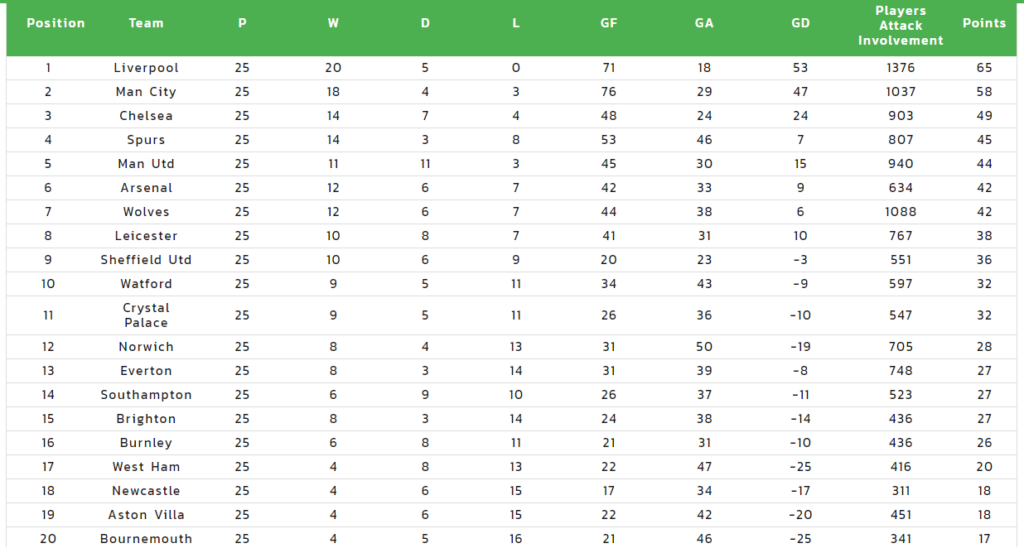Screen dimensions: 1024x553
Task: Select the Sheffield Utd team cell
Action: pos(146,260)
